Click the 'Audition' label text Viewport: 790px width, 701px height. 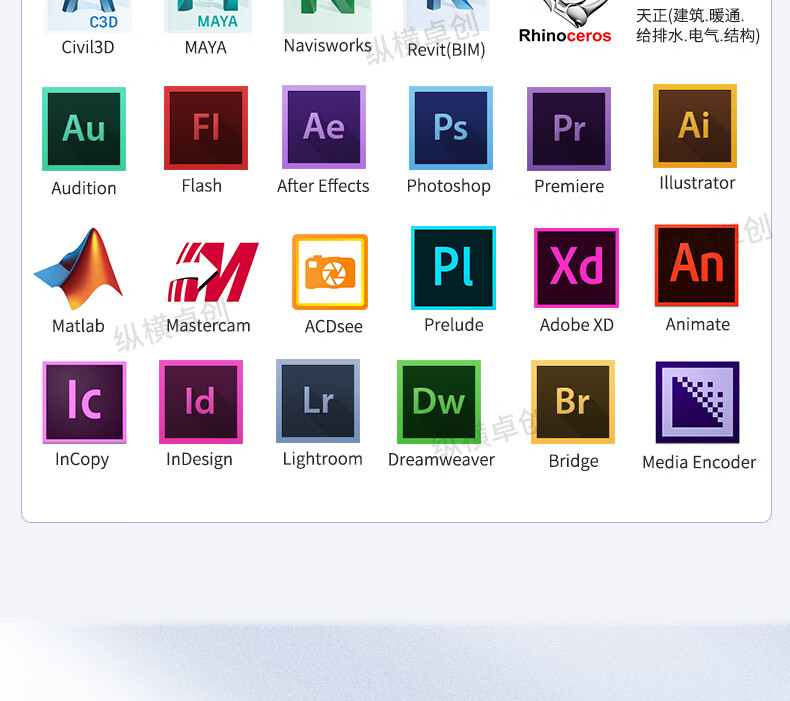pos(84,188)
